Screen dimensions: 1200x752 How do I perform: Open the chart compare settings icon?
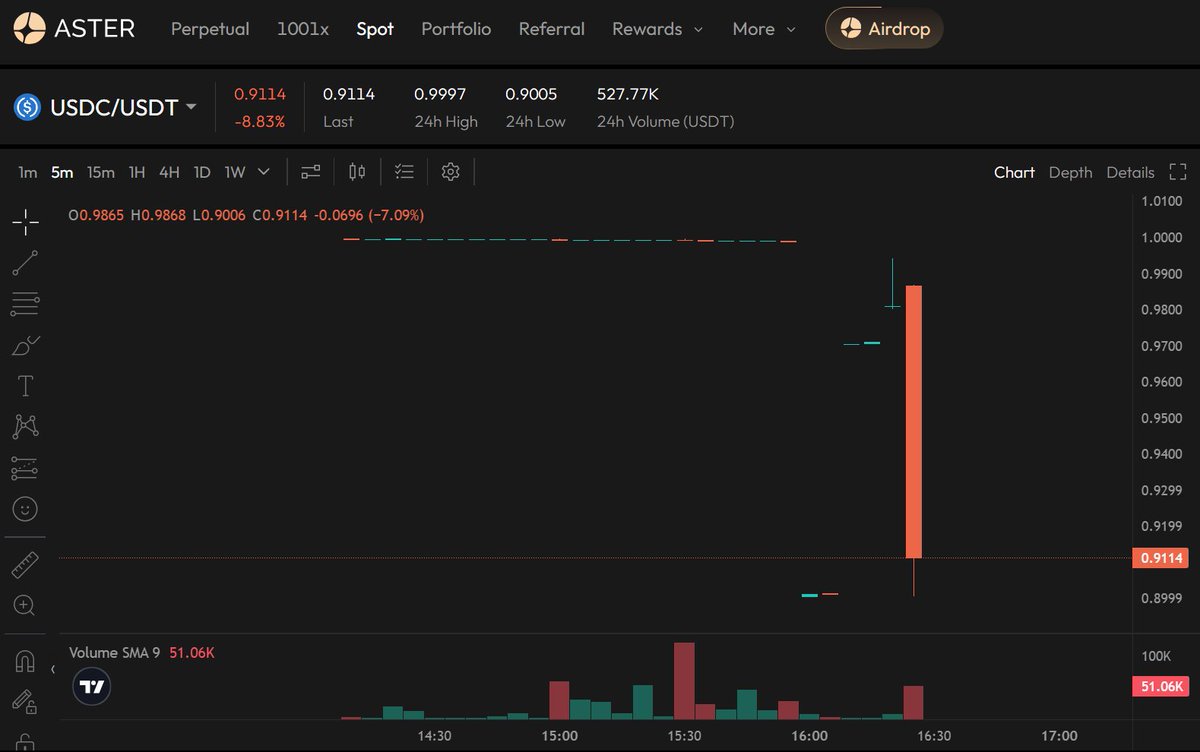coord(311,172)
